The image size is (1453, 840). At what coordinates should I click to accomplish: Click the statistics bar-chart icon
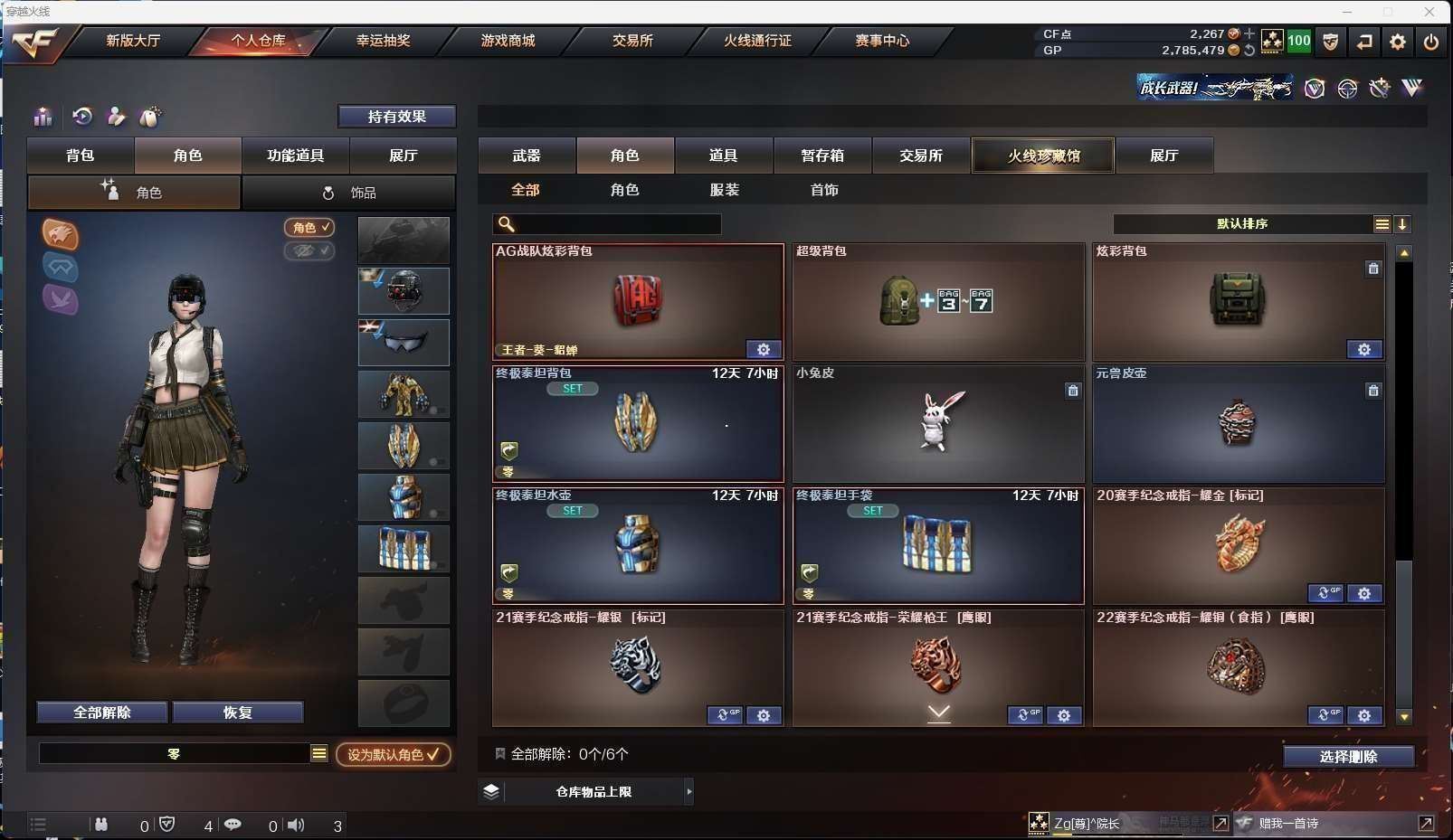pyautogui.click(x=43, y=117)
